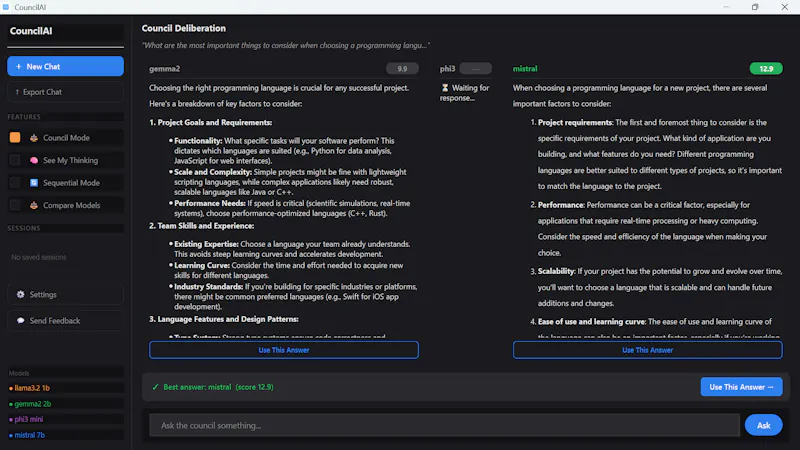800x450 pixels.
Task: Click Use This Answer in best-answer bar
Action: (x=741, y=387)
